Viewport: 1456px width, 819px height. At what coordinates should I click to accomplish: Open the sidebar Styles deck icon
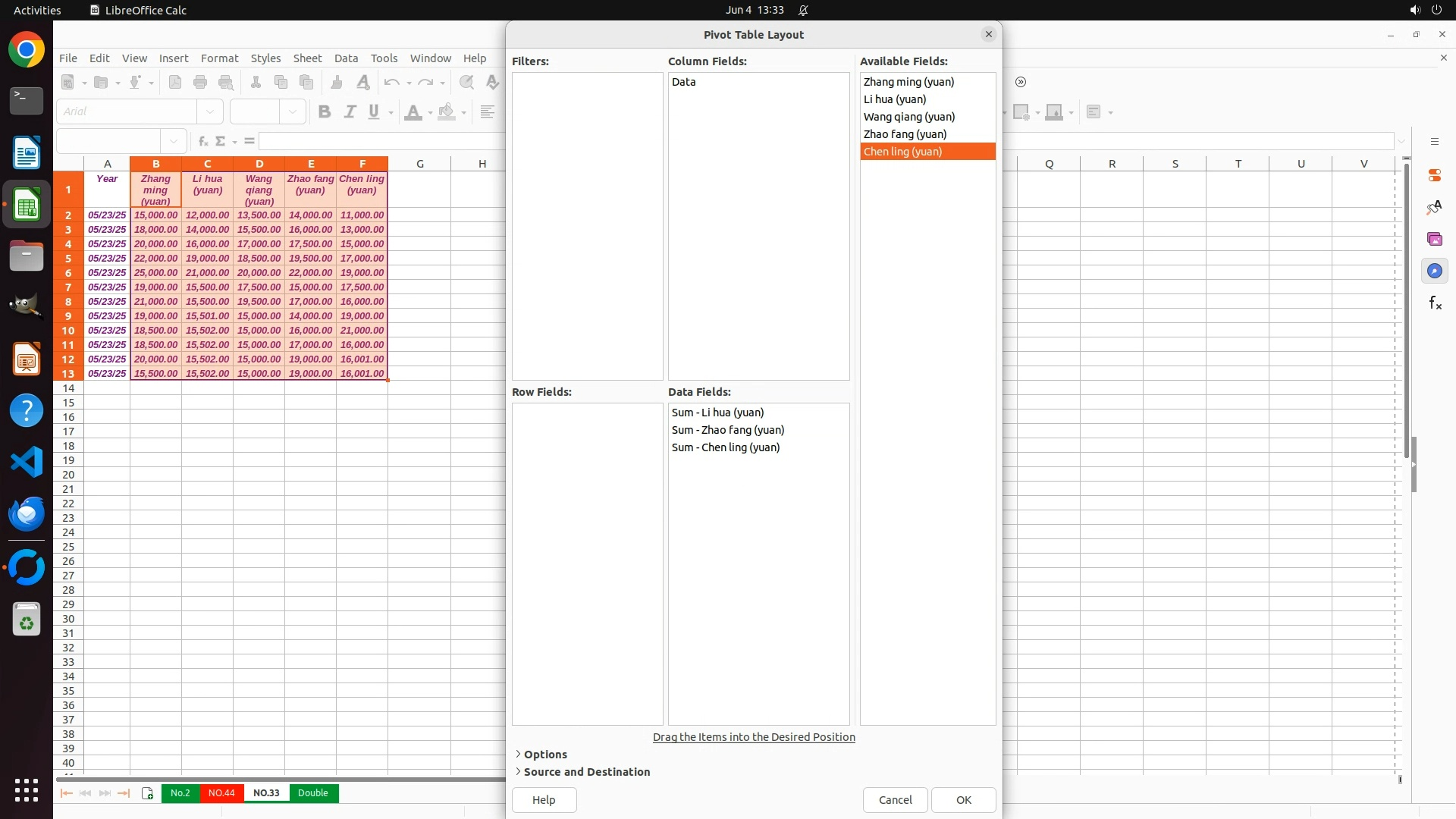[x=1434, y=207]
